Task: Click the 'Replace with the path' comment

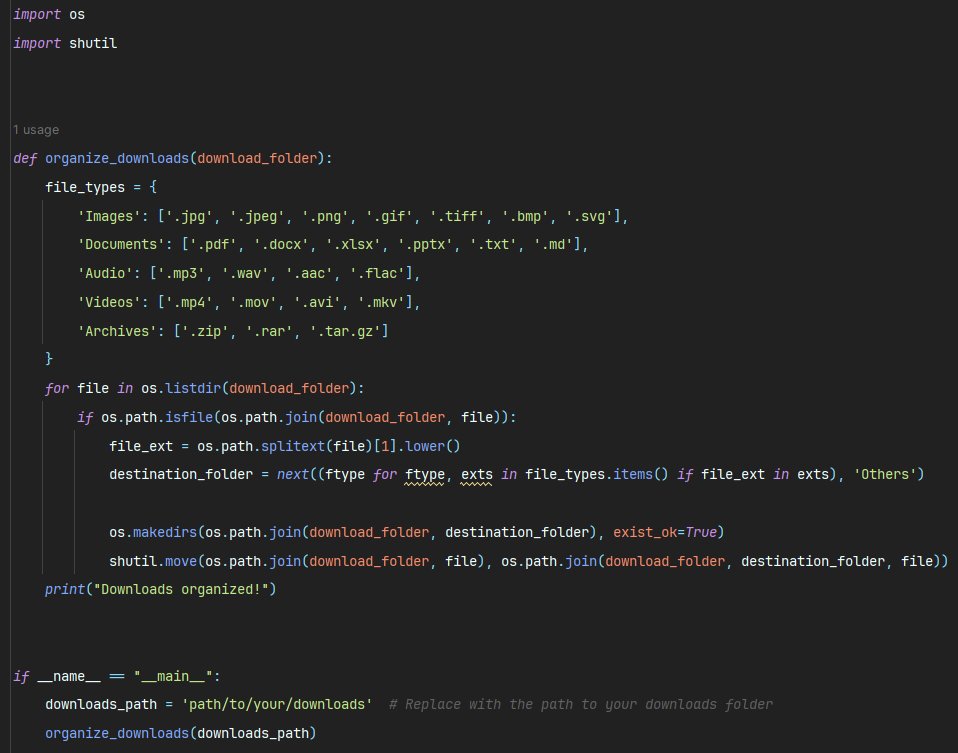Action: (x=580, y=705)
